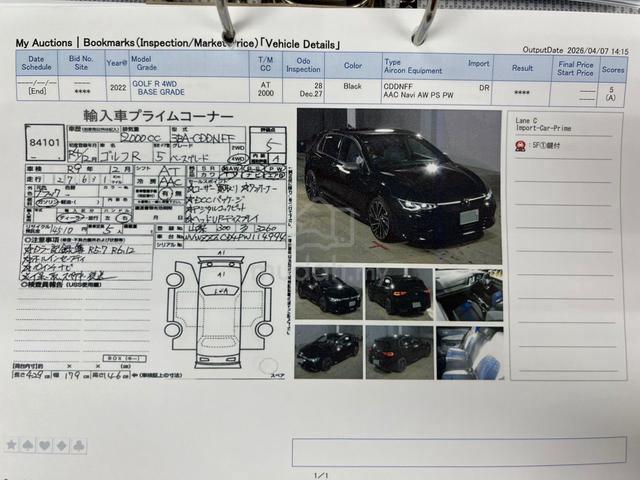640x480 pixels.
Task: Click the BASE GRADE text
Action: (x=161, y=92)
